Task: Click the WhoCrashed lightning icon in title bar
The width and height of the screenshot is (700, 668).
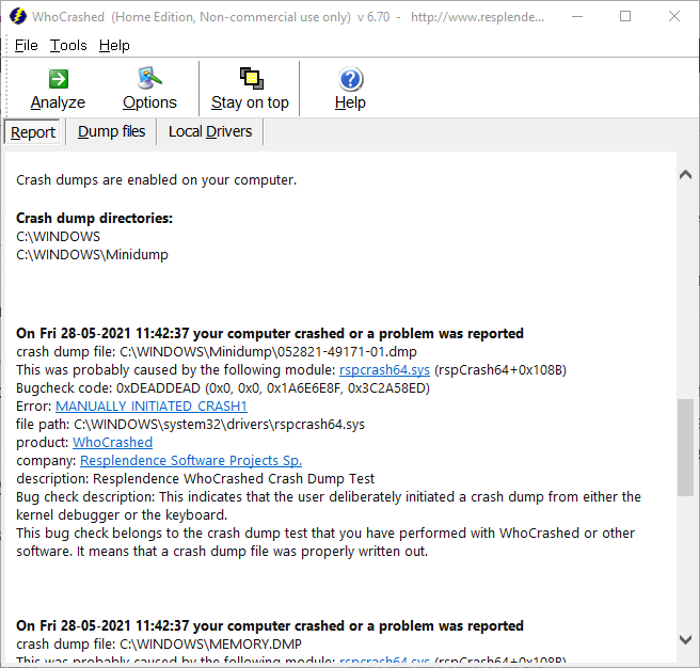Action: pos(18,17)
